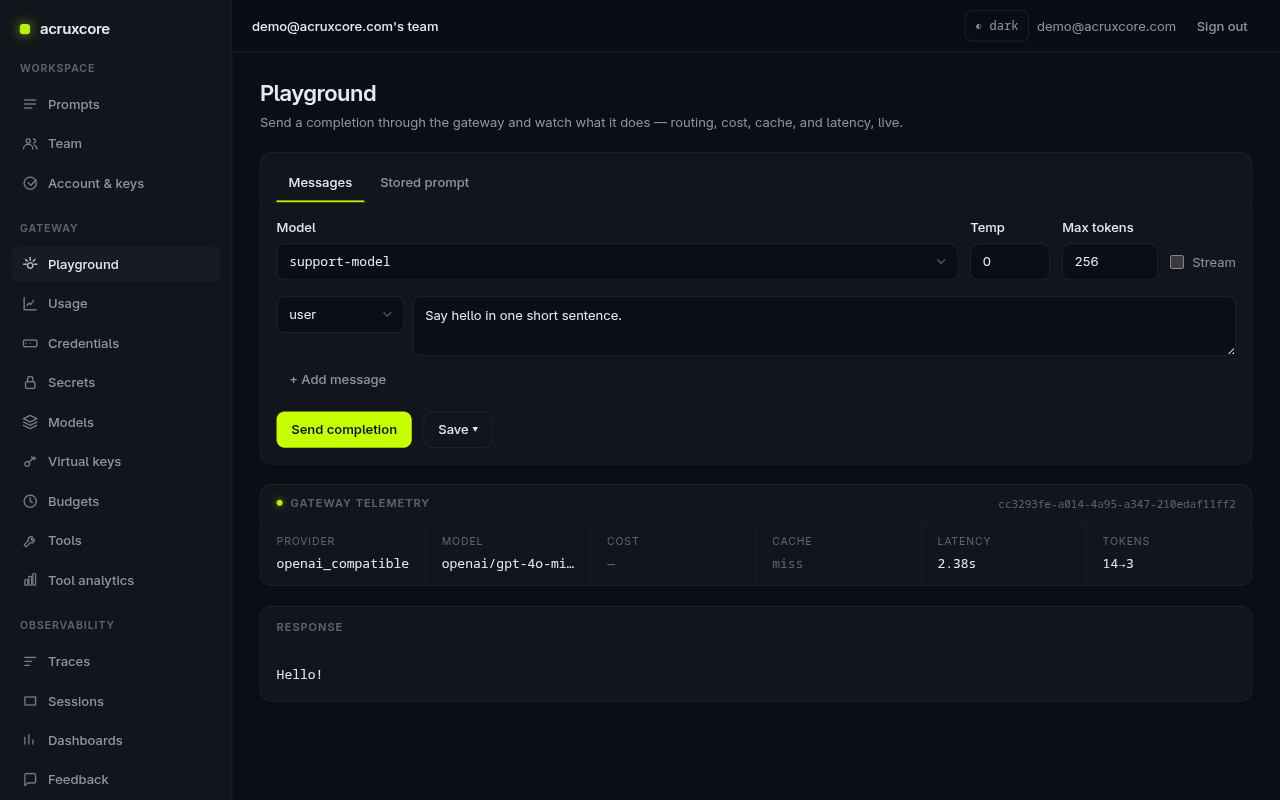Open Prompts via its sidebar icon
Image resolution: width=1280 pixels, height=800 pixels.
pyautogui.click(x=30, y=104)
